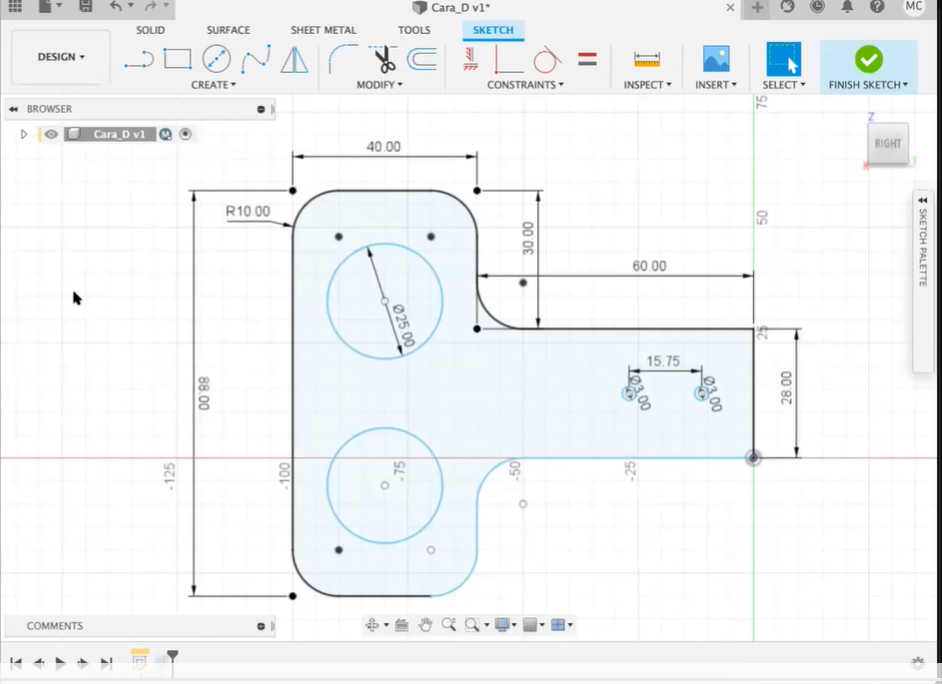942x684 pixels.
Task: Apply the Perpendicular constraint icon
Action: [x=508, y=59]
